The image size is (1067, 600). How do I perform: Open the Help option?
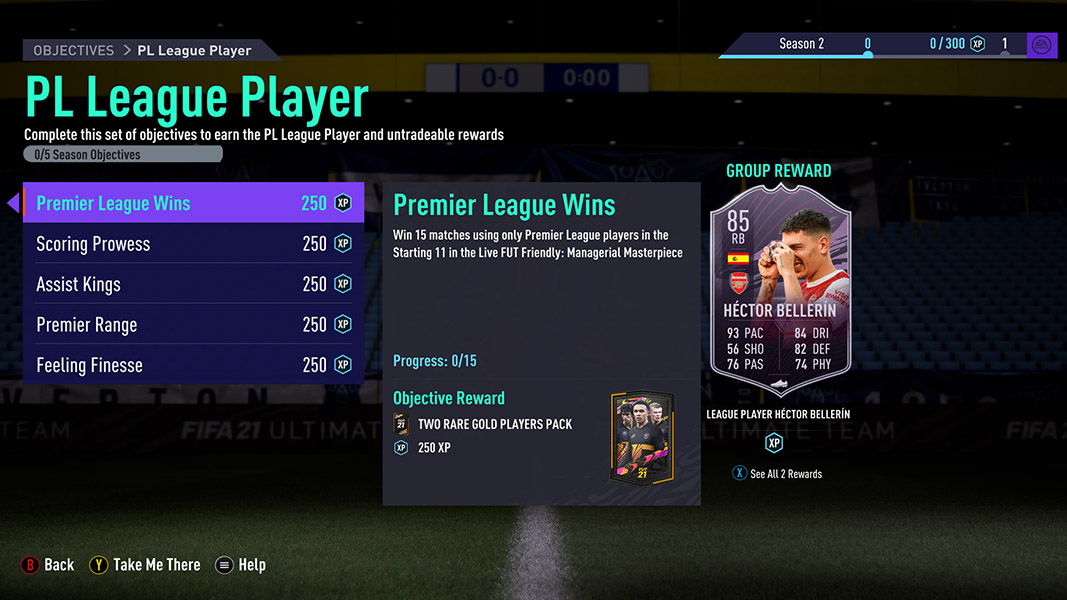(241, 565)
